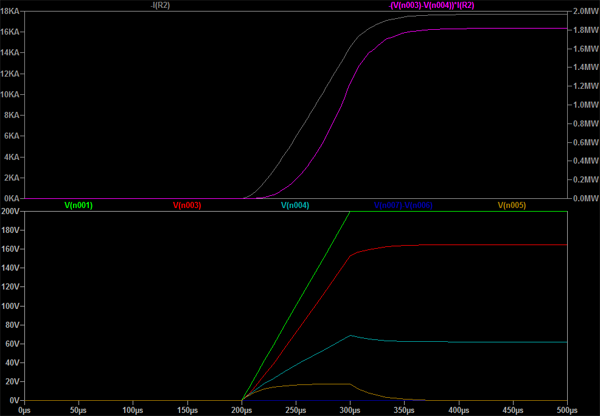
Task: Select the teal V(n004) trace label
Action: click(295, 206)
